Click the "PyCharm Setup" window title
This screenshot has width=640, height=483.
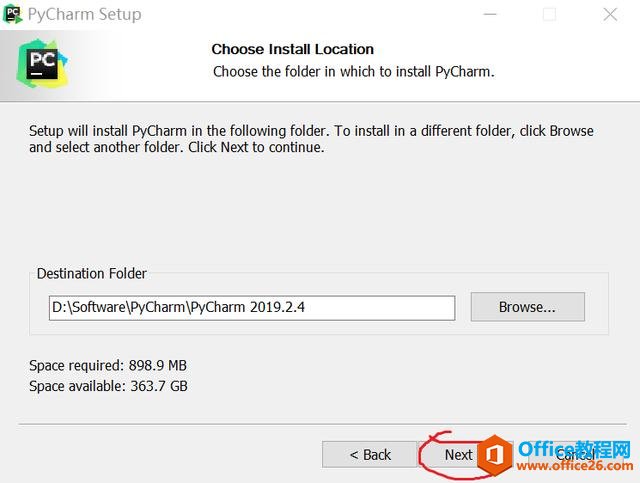pyautogui.click(x=84, y=14)
